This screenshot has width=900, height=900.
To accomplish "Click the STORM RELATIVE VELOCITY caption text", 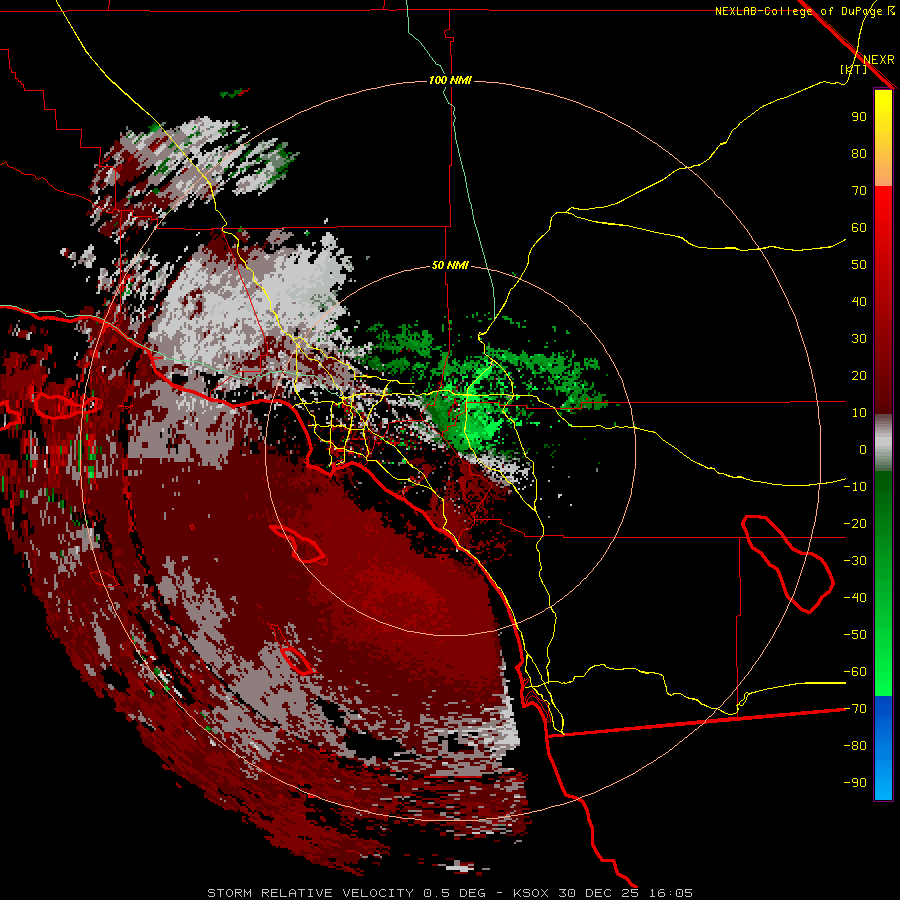I will [x=310, y=893].
